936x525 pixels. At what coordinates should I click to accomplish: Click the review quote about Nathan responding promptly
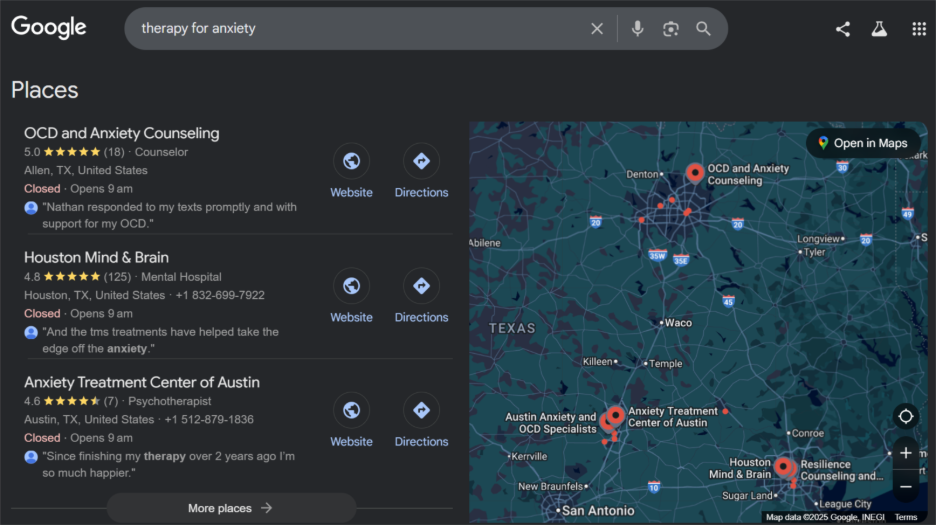click(170, 215)
